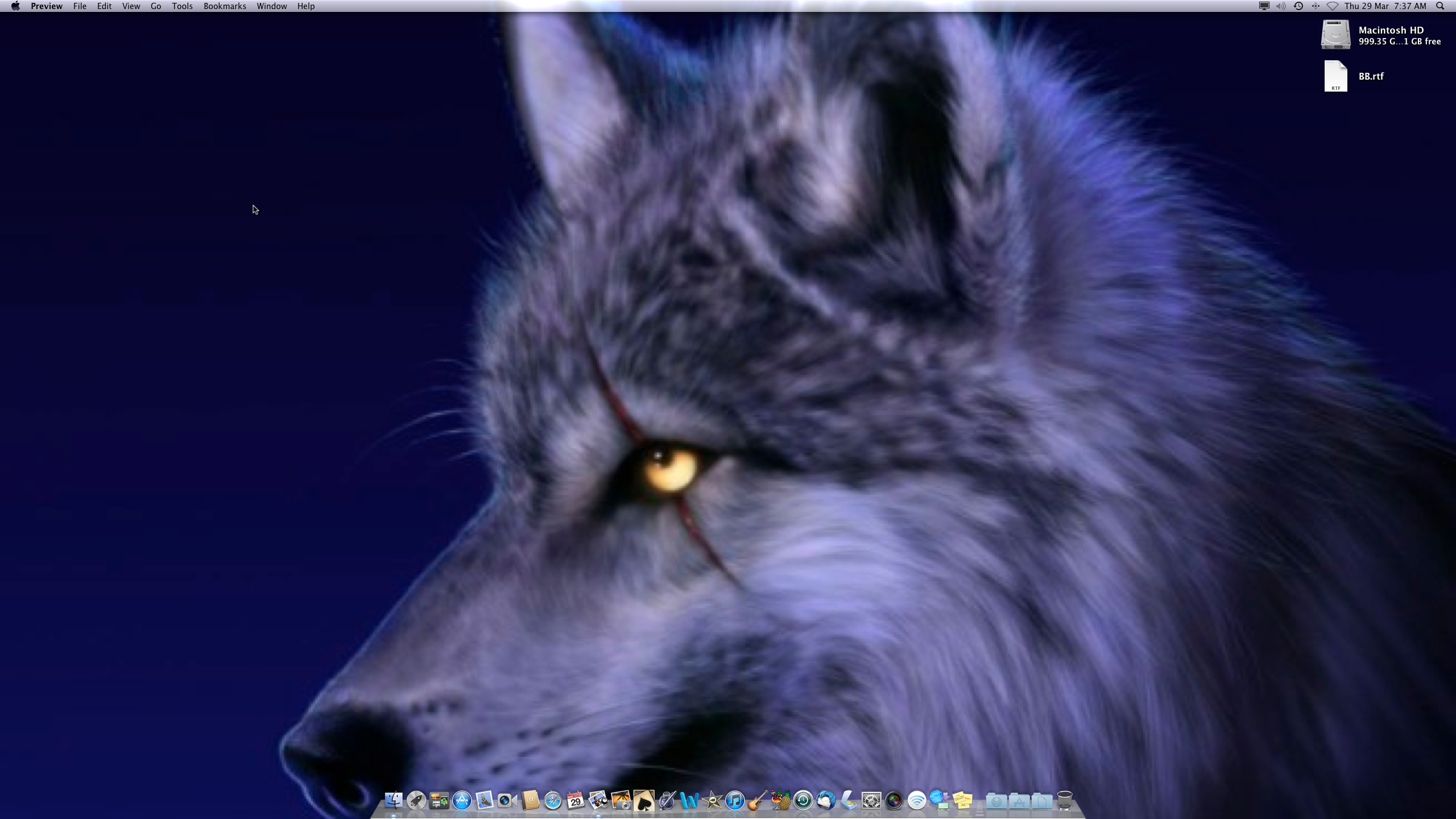The image size is (1456, 819).
Task: Click the Bluetooth menu bar icon
Action: tap(1316, 6)
